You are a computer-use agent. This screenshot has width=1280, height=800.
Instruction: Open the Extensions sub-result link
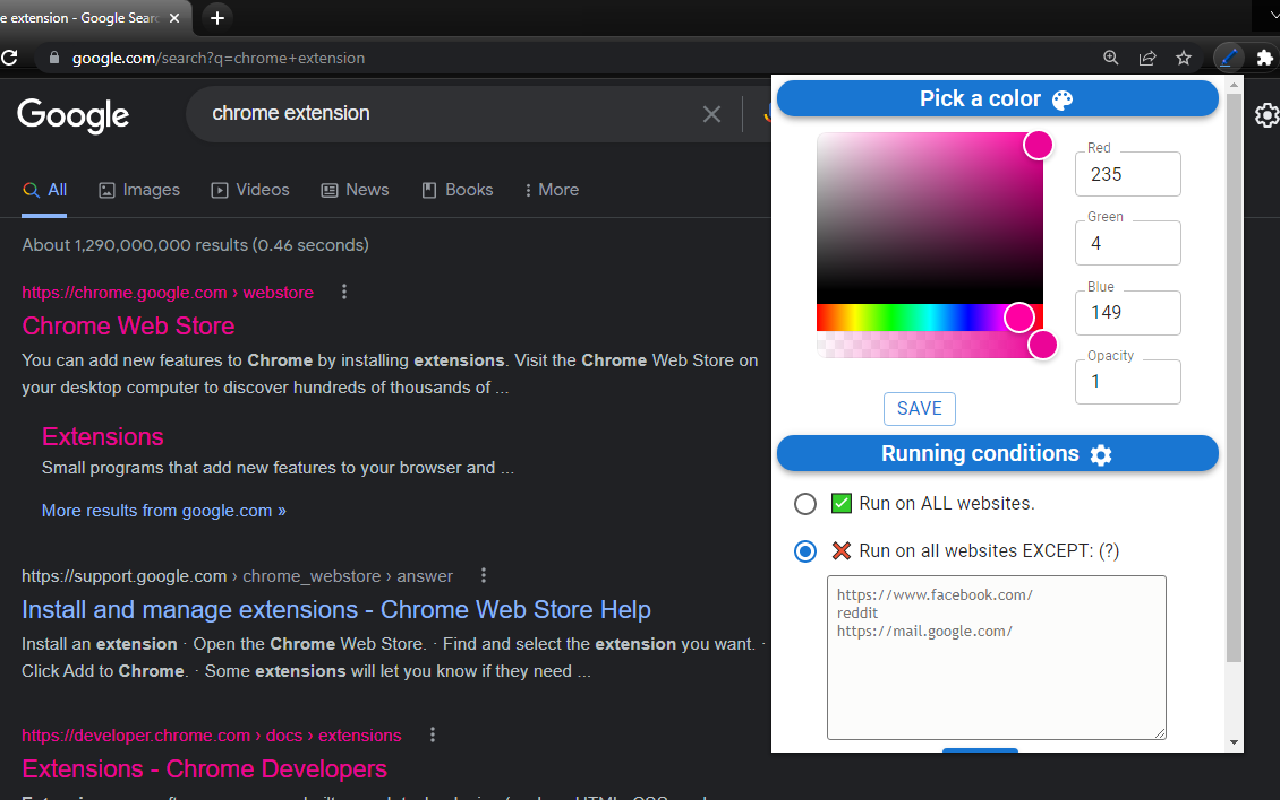click(x=102, y=436)
